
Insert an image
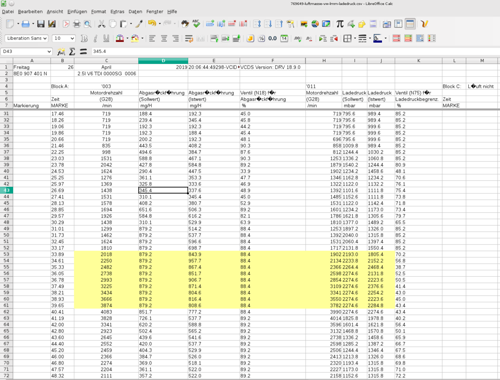[304, 24]
